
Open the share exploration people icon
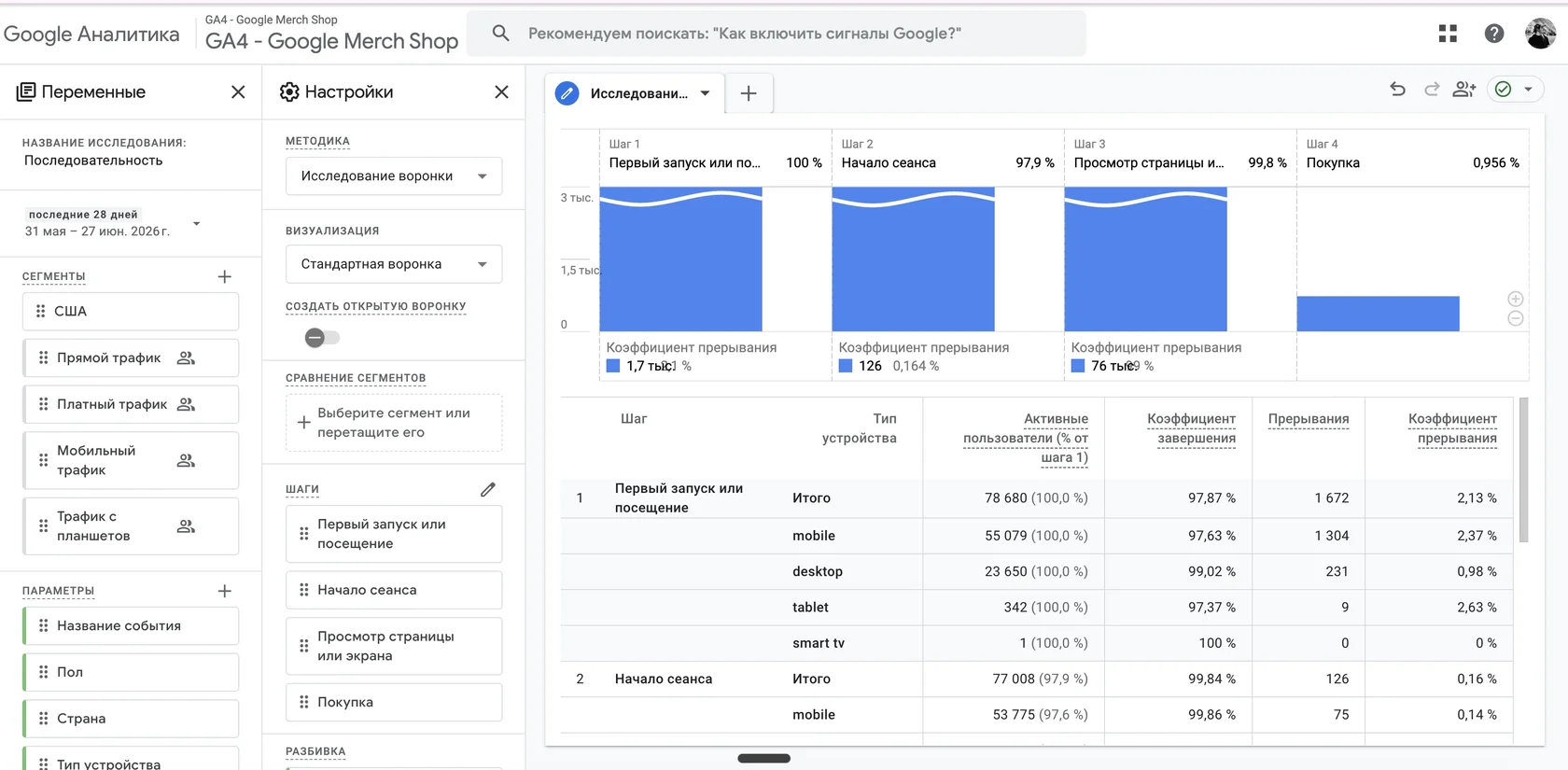(1464, 90)
